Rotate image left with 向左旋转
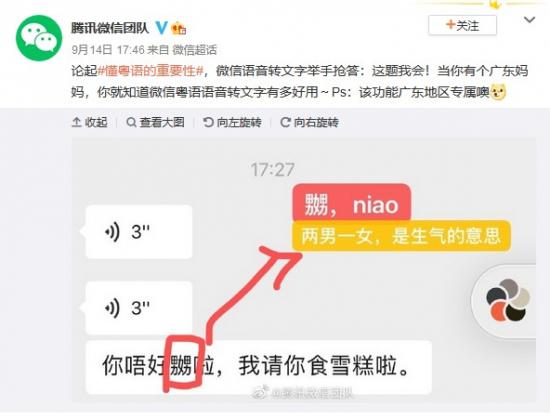This screenshot has height=419, width=550. (x=232, y=122)
